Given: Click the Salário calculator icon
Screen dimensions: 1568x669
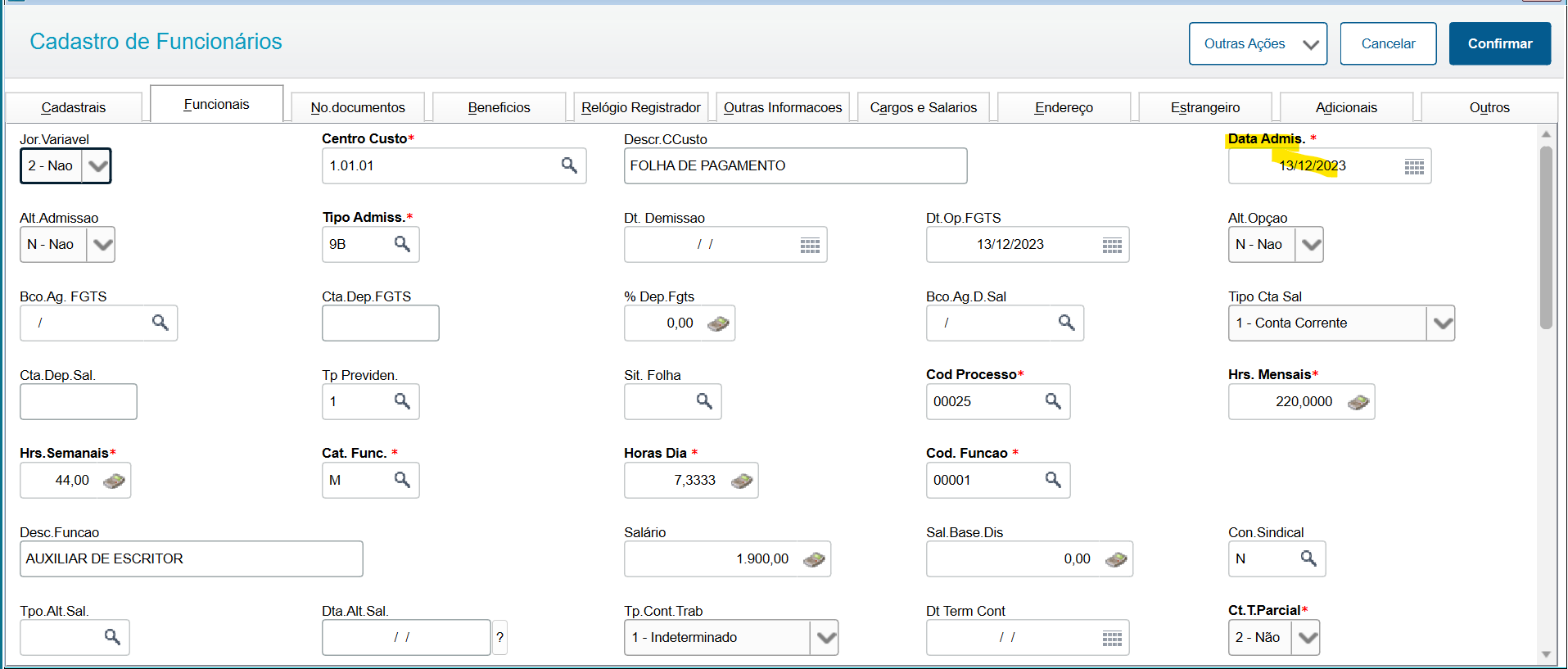Looking at the screenshot, I should (814, 559).
